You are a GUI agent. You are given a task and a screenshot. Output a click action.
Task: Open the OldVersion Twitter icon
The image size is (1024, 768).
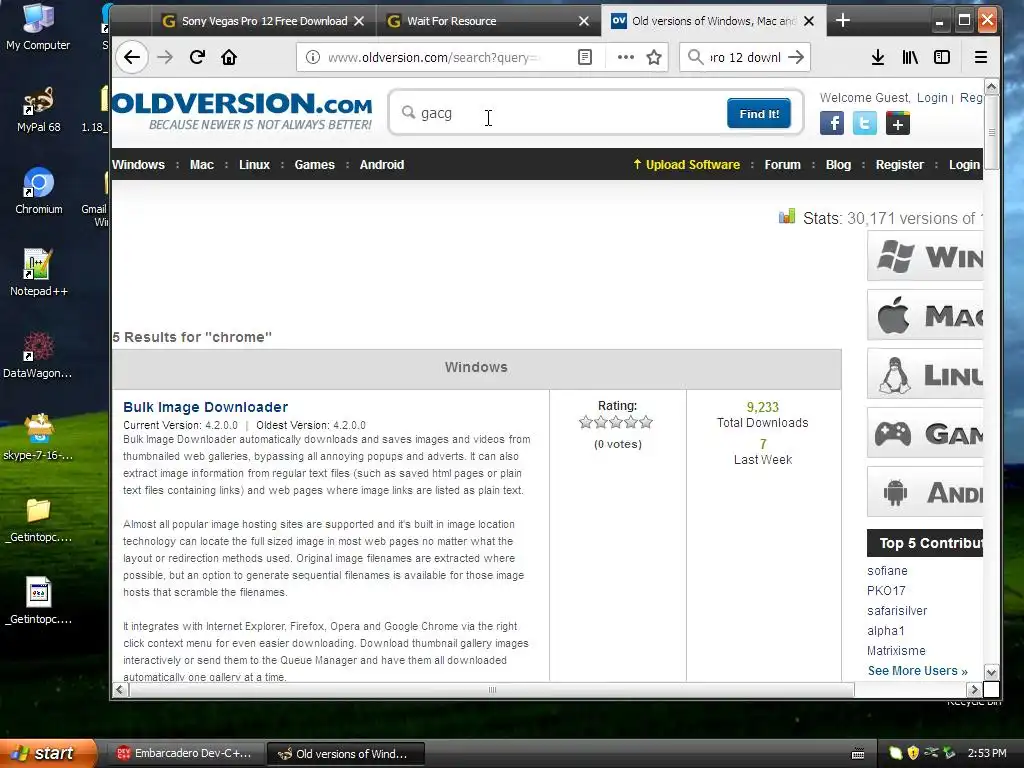[865, 123]
